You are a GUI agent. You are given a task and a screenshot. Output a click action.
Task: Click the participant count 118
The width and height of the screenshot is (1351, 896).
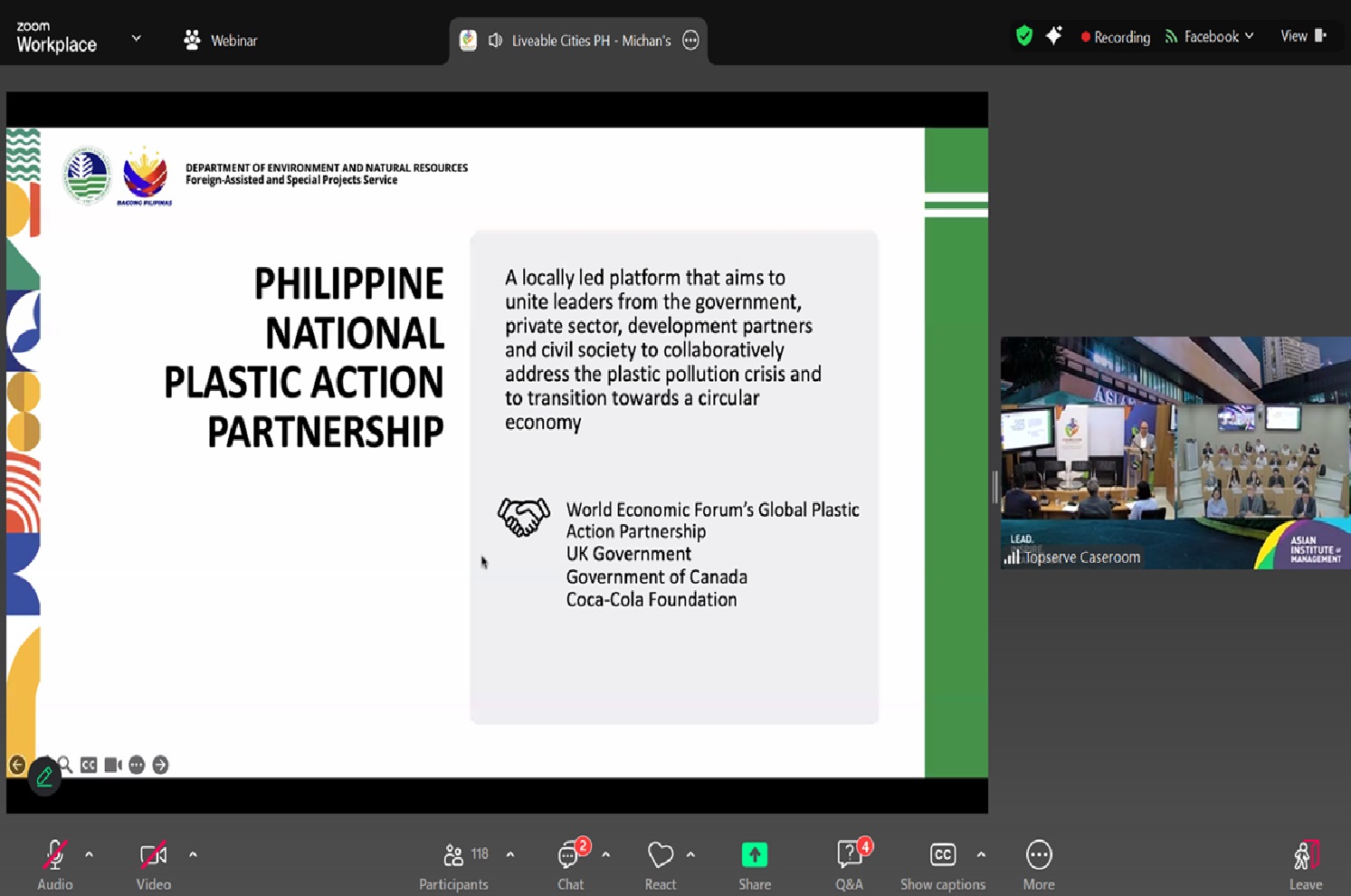tap(480, 853)
